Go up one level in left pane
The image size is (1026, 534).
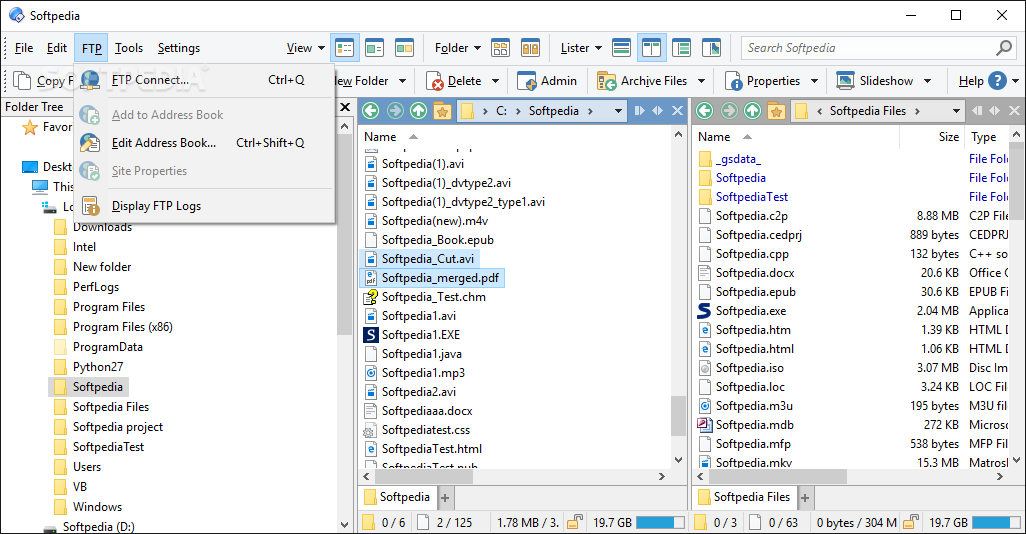point(418,111)
